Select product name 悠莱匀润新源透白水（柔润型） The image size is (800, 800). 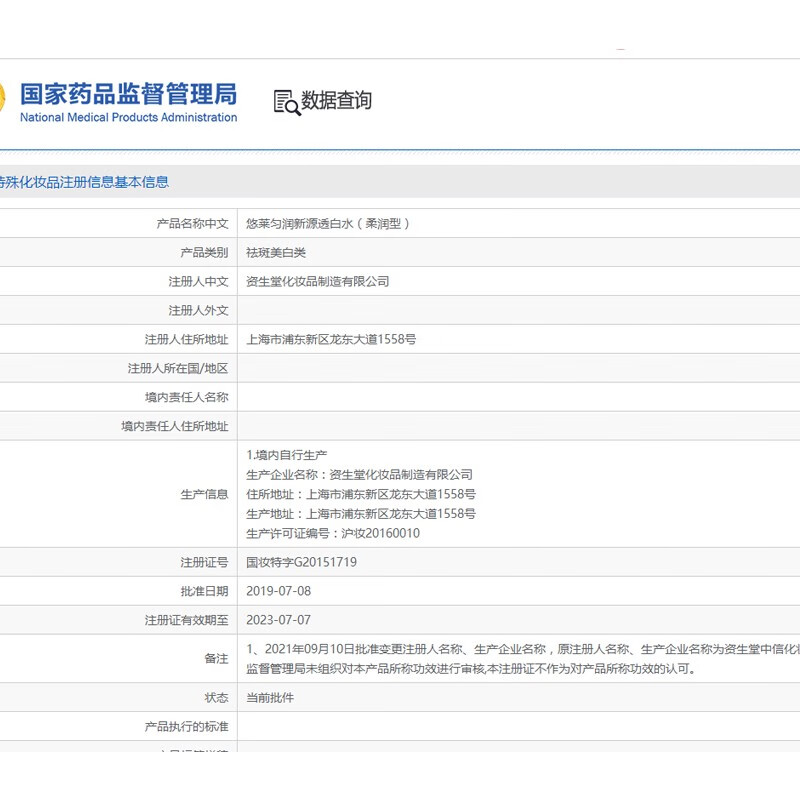coord(328,223)
